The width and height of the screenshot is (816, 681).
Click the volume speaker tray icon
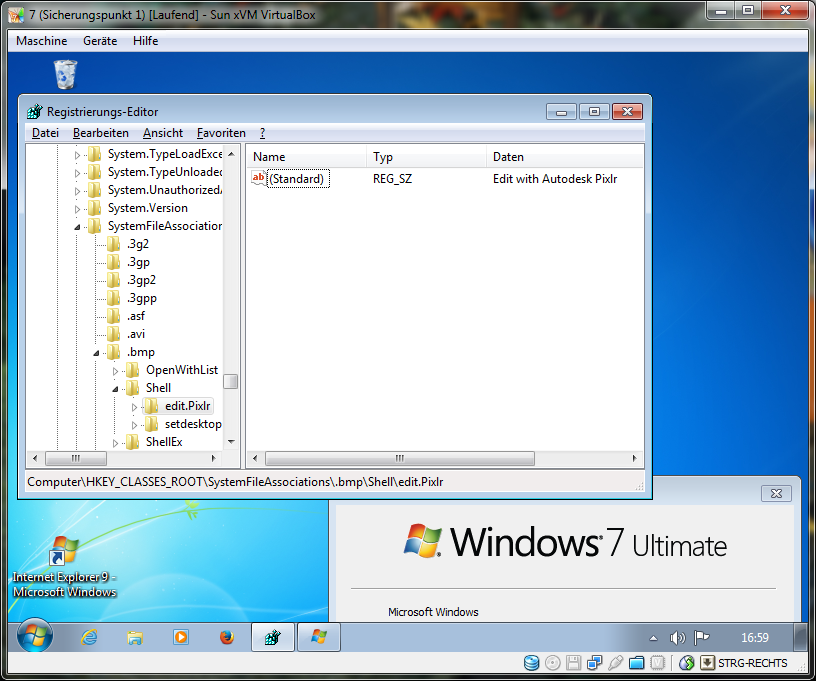click(x=677, y=638)
